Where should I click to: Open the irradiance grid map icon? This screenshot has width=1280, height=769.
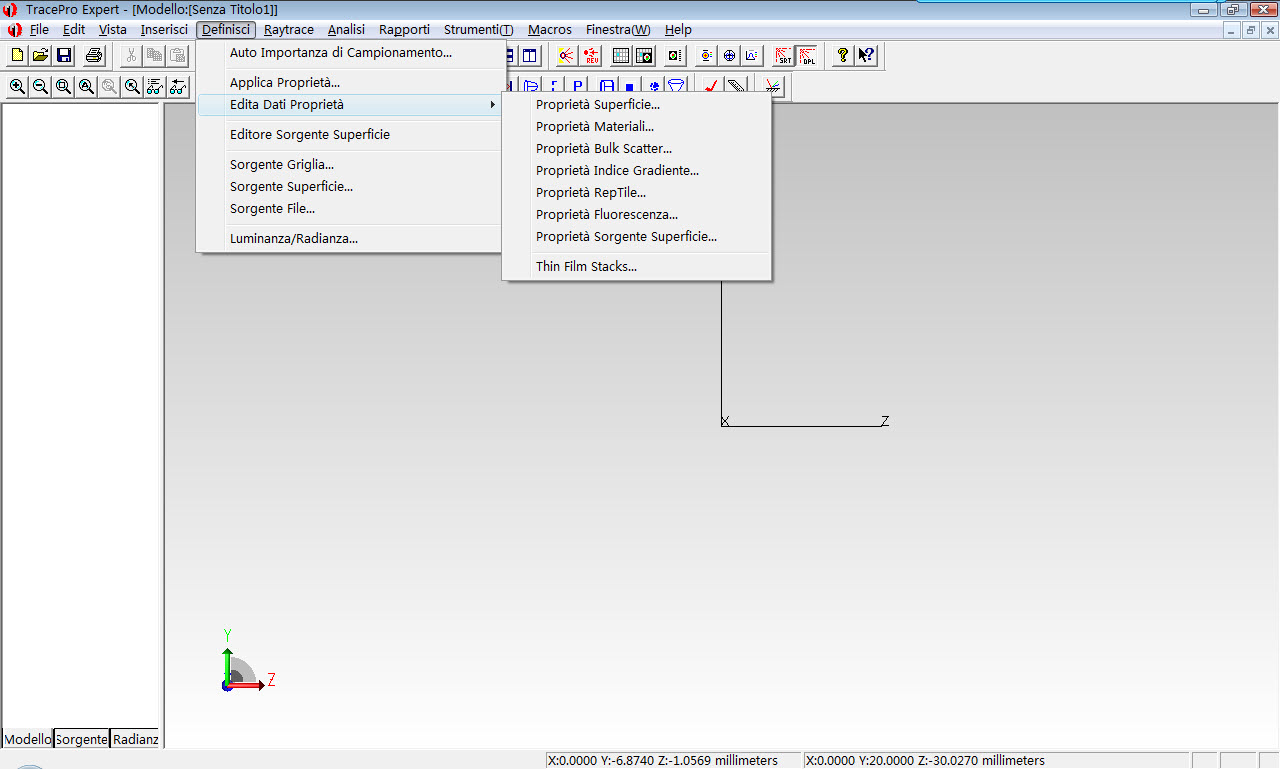click(x=621, y=55)
